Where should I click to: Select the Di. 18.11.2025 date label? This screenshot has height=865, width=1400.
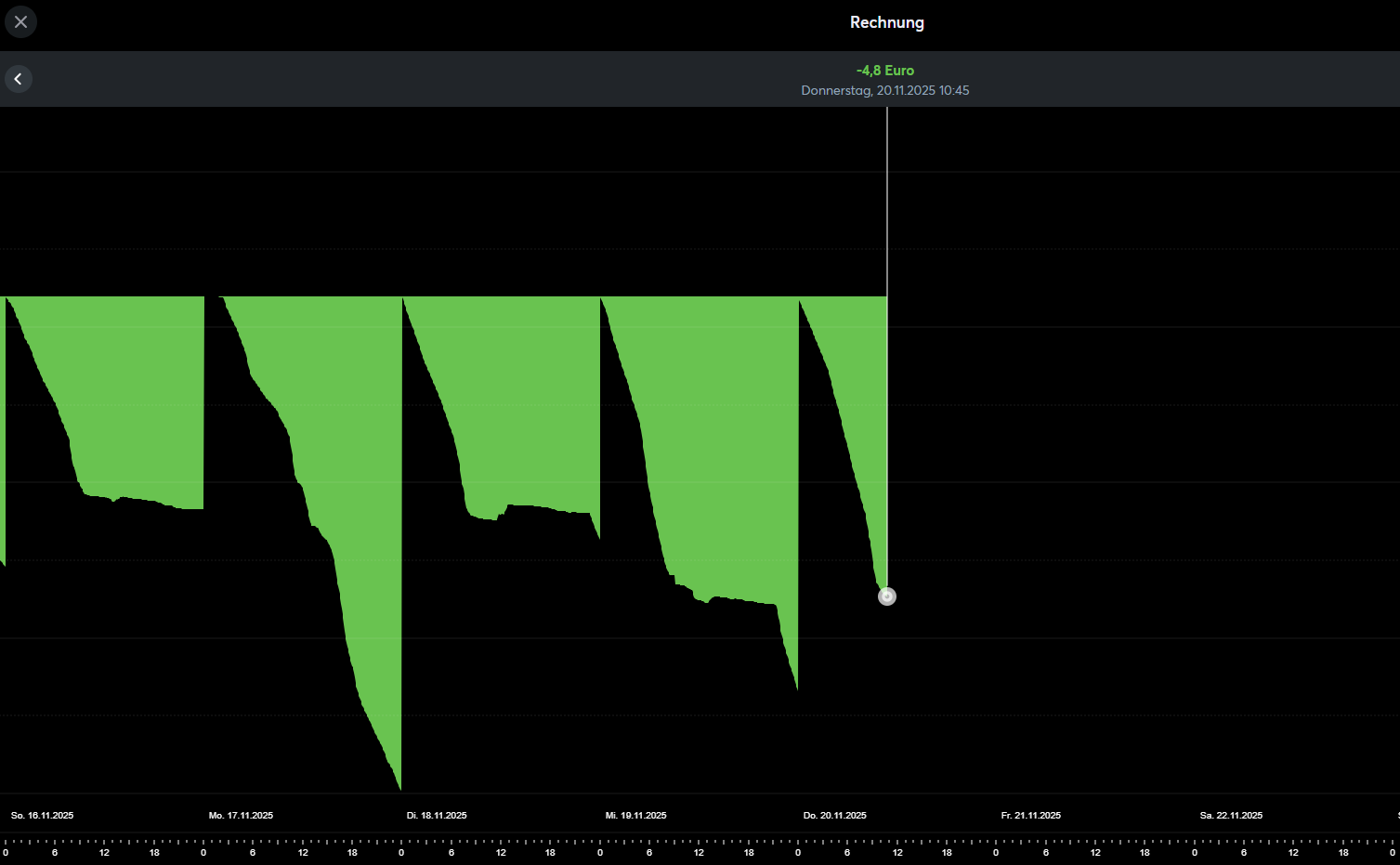pyautogui.click(x=437, y=816)
